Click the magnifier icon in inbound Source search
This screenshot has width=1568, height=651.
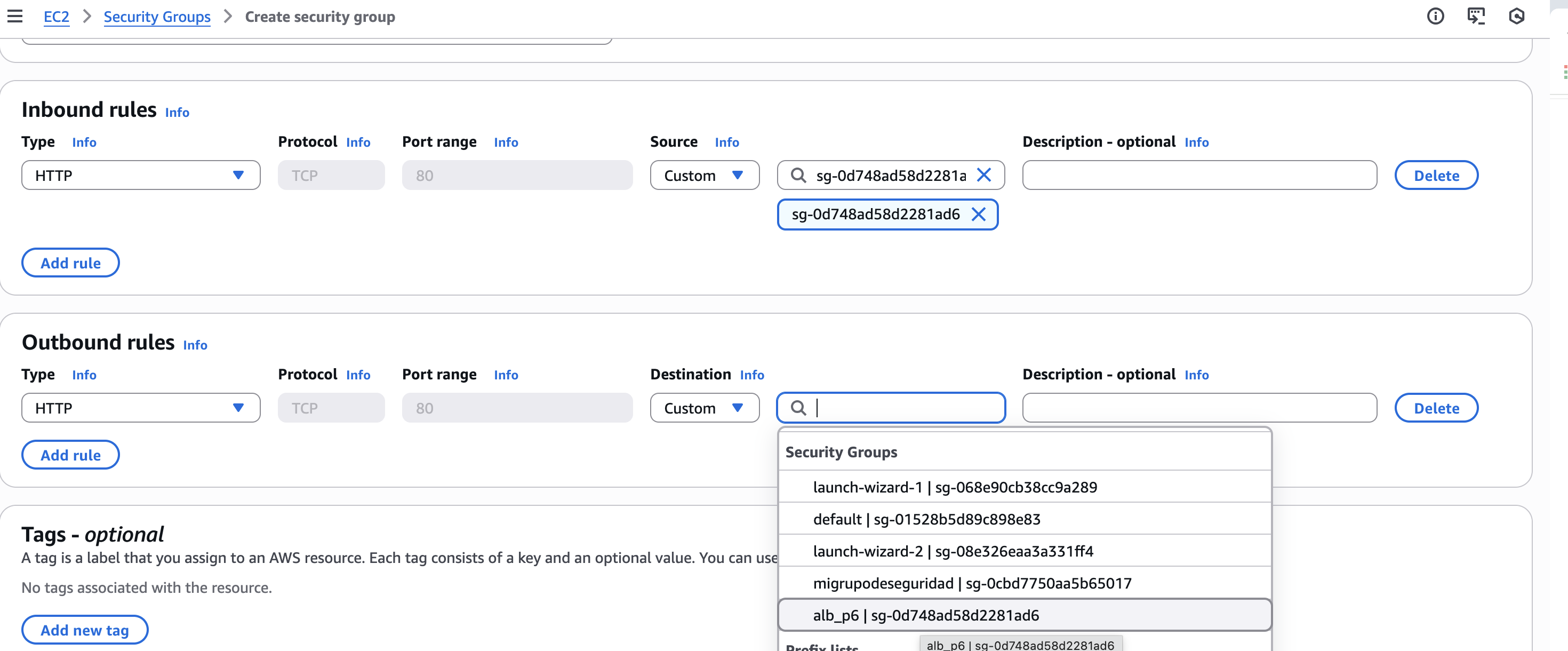798,176
